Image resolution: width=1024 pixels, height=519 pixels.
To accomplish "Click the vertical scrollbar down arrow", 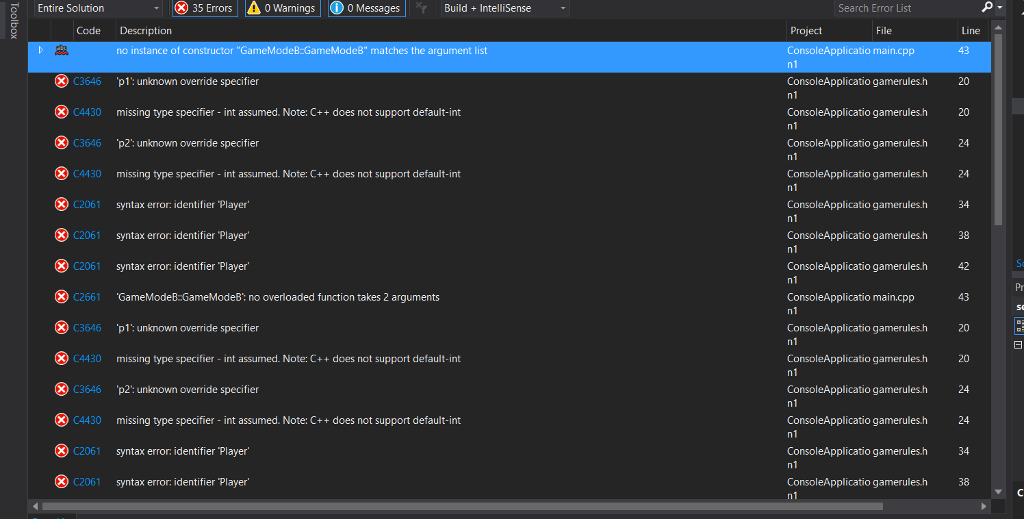I will pyautogui.click(x=998, y=492).
